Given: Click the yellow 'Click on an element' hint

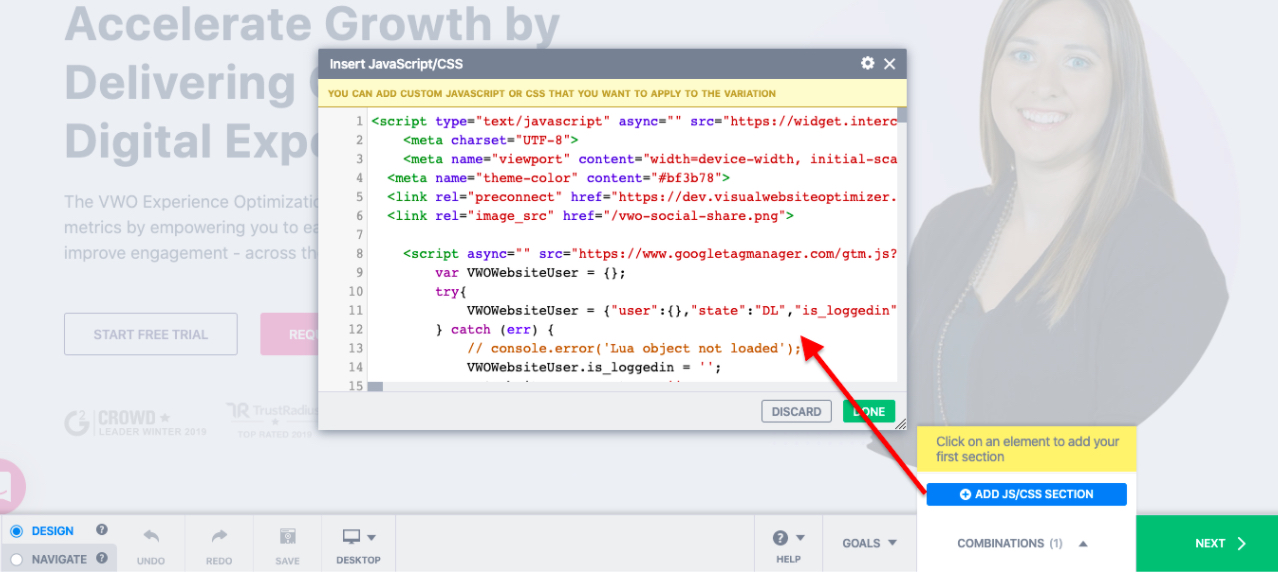Looking at the screenshot, I should (1027, 449).
